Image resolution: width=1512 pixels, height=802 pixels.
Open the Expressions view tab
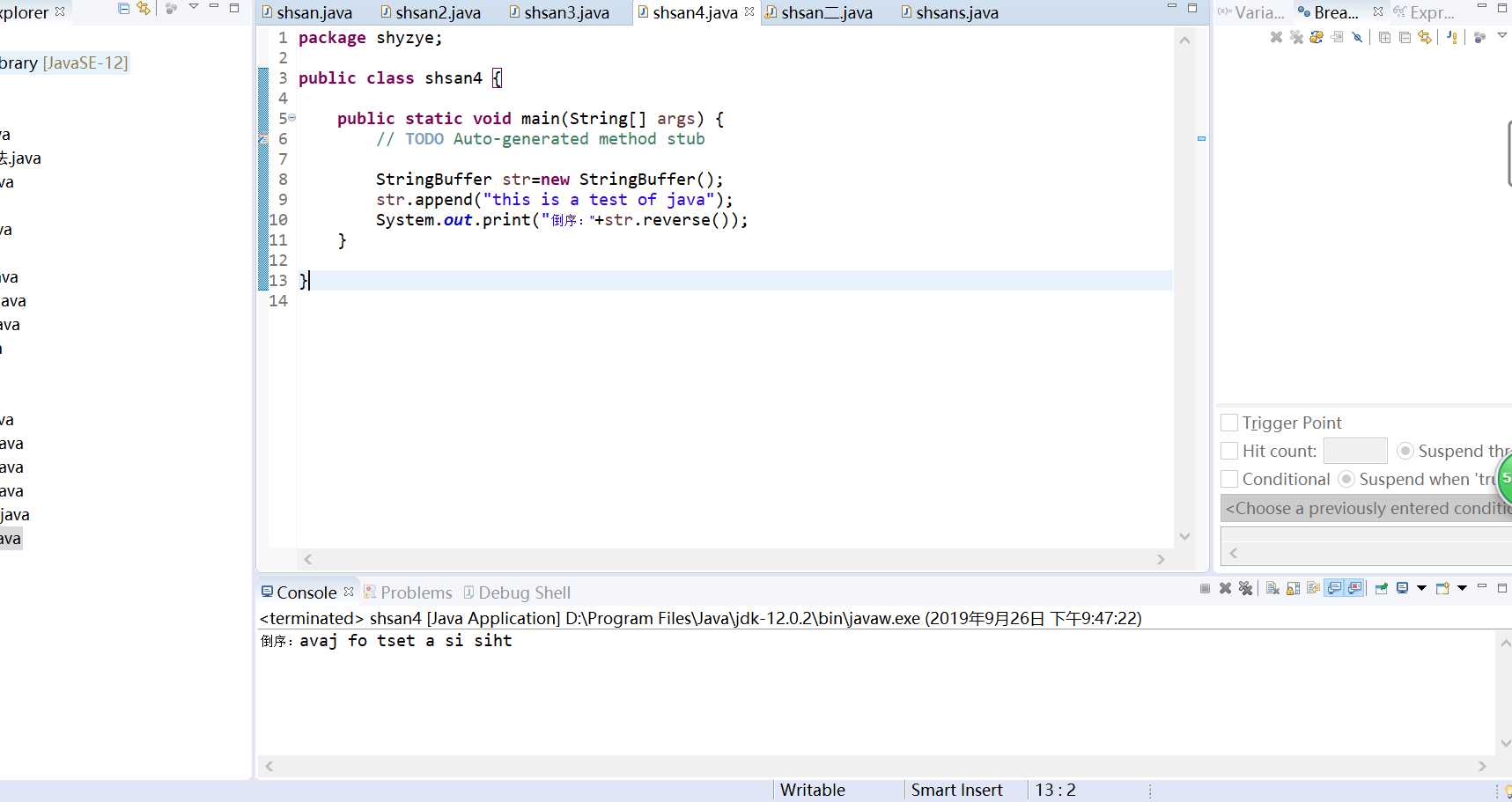point(1424,12)
